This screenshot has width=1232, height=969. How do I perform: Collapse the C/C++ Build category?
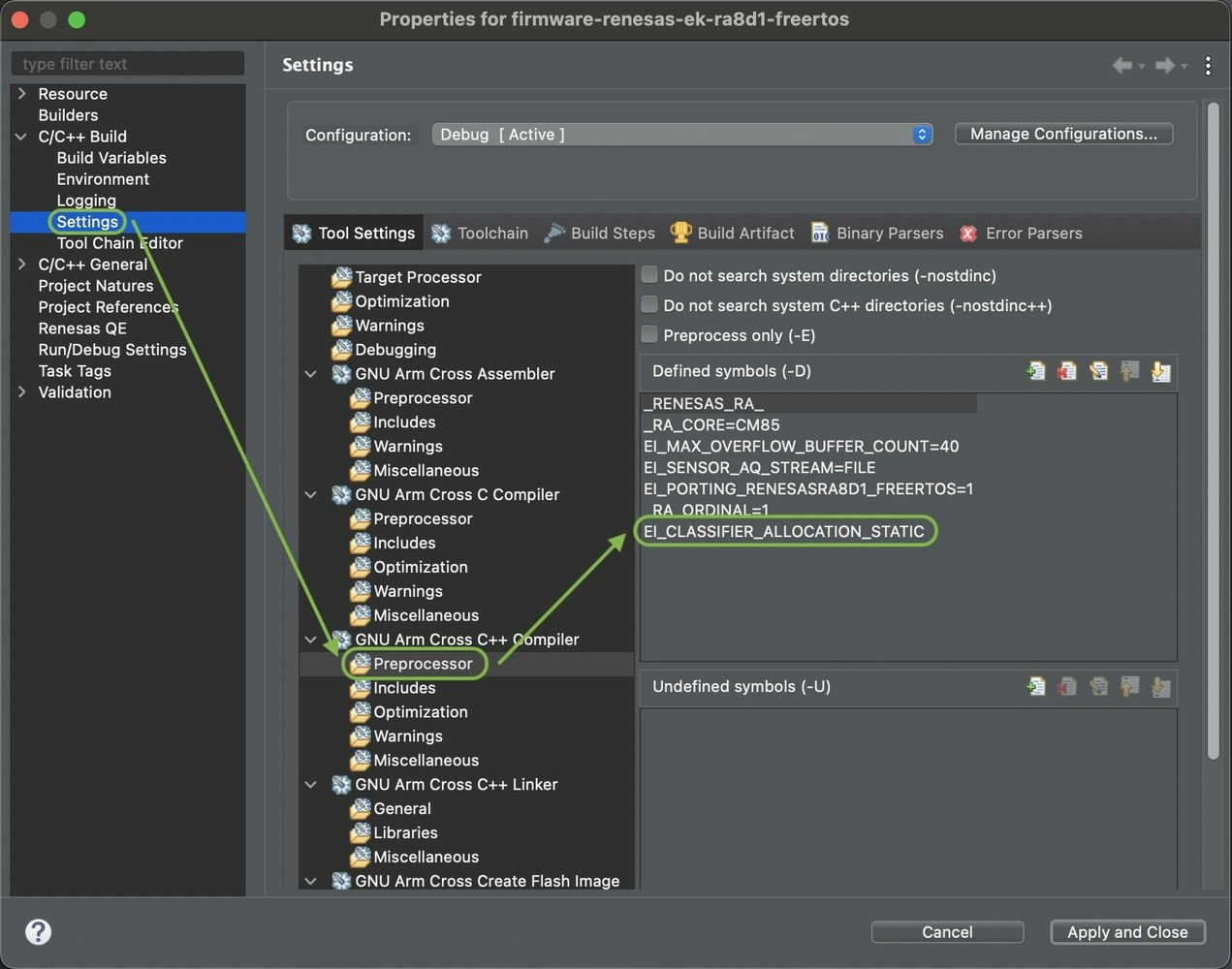(x=21, y=137)
